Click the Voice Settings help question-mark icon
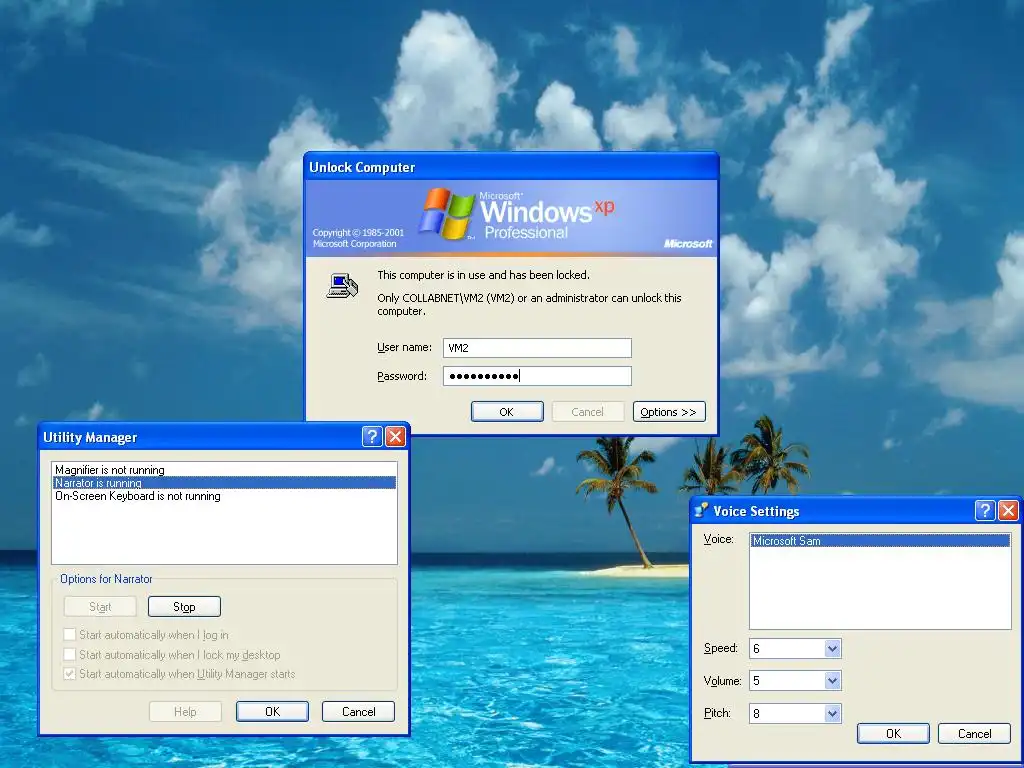 click(984, 510)
